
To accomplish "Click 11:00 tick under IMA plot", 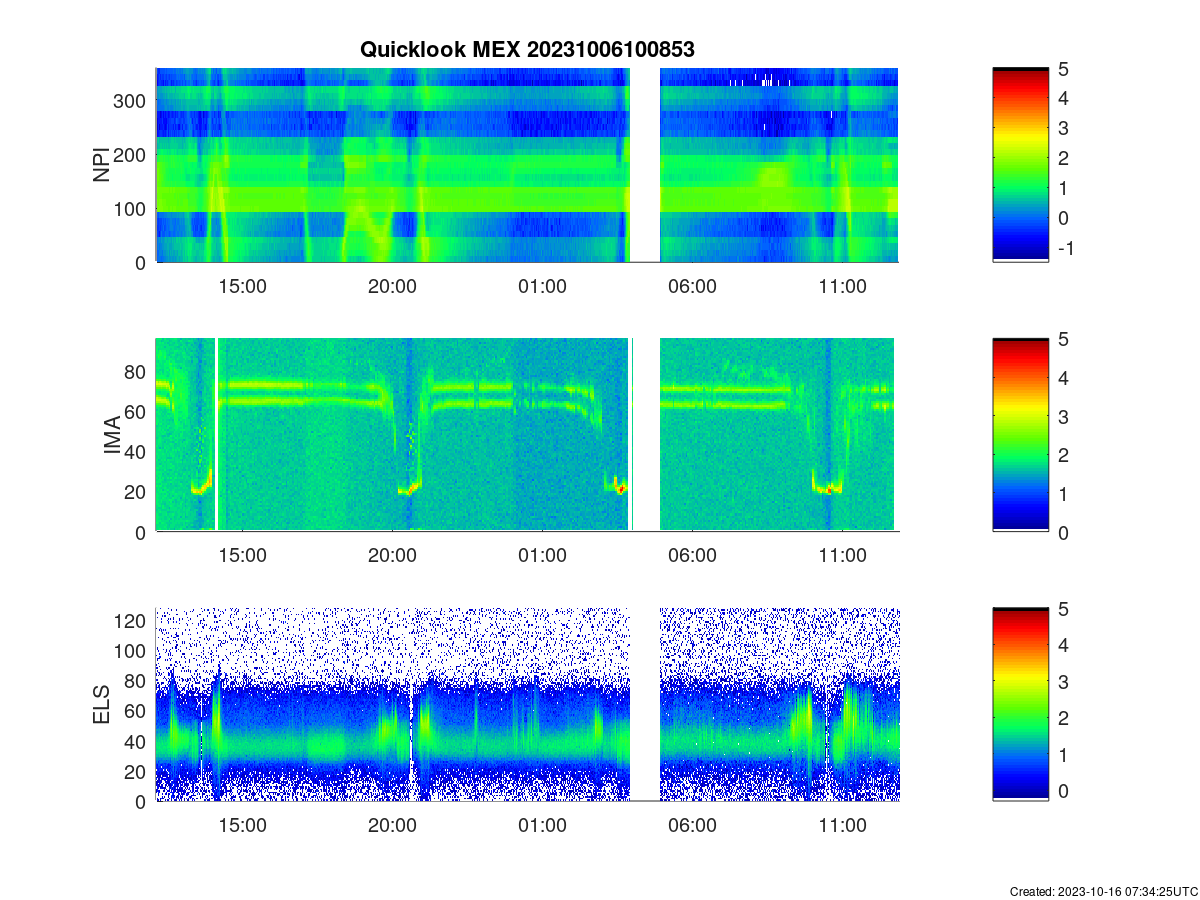I will click(x=842, y=556).
